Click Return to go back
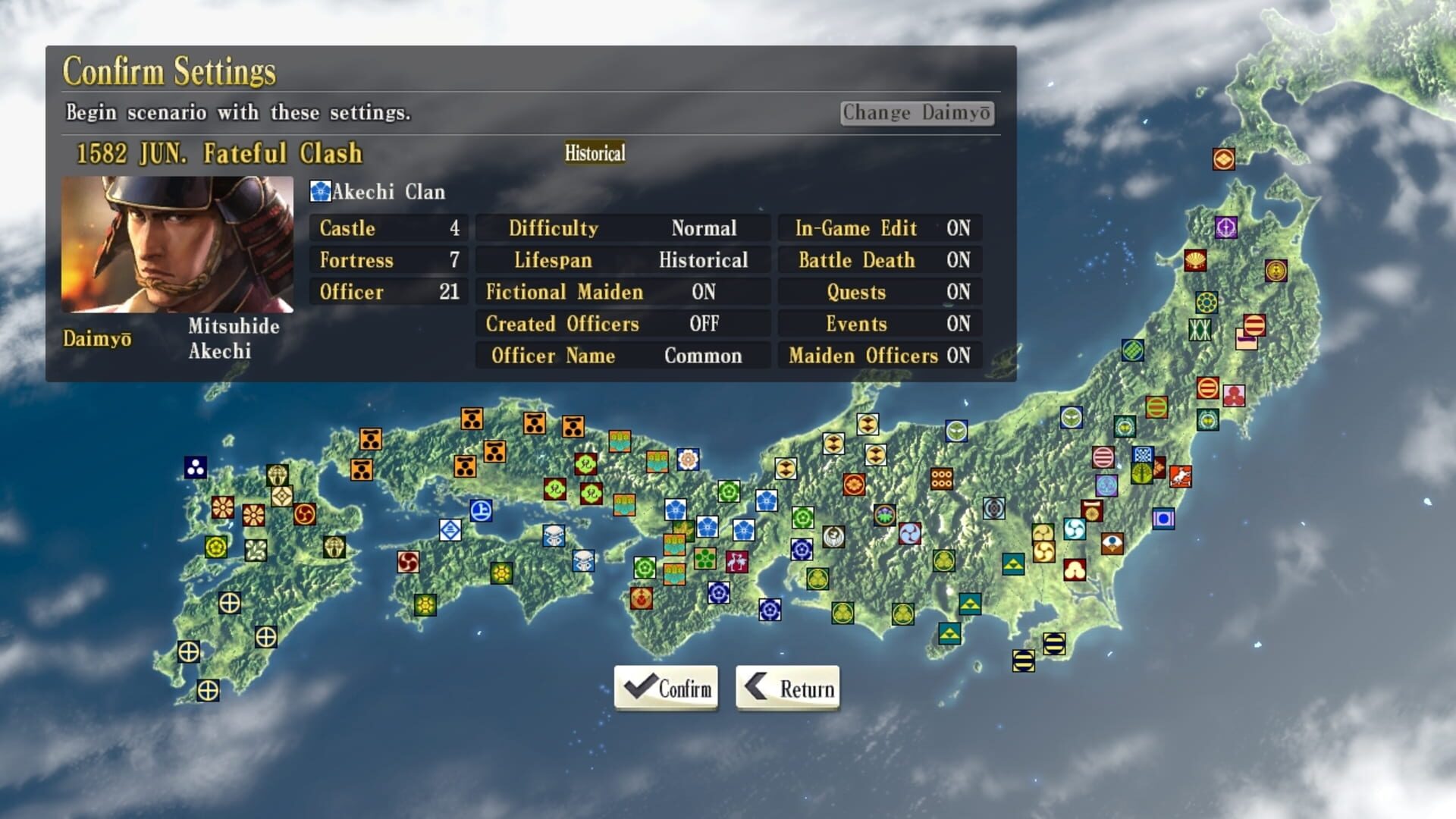Viewport: 1456px width, 819px height. 786,689
